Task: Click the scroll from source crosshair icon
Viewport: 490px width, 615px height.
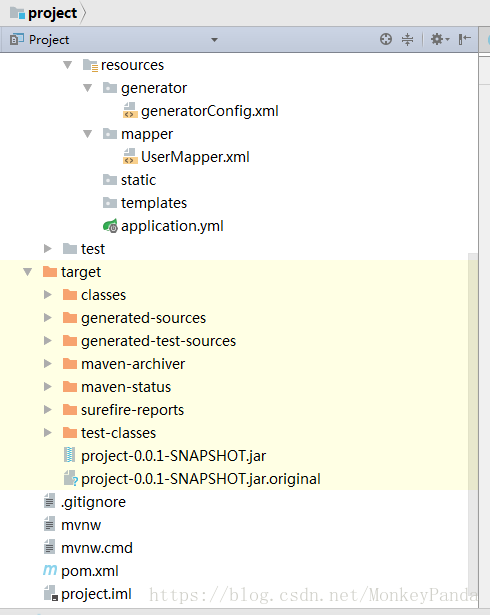Action: click(386, 39)
